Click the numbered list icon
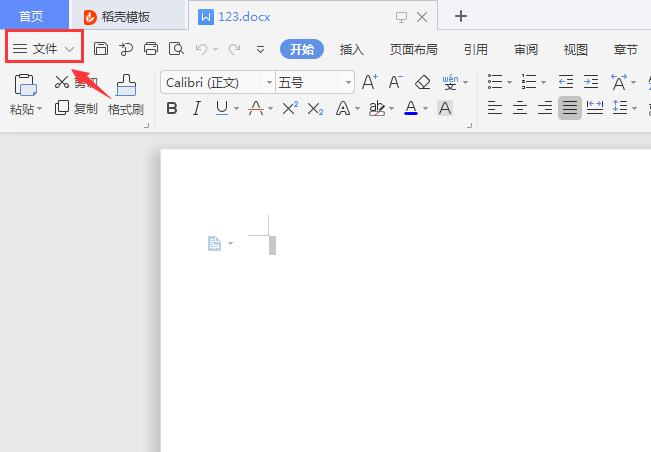 click(529, 82)
